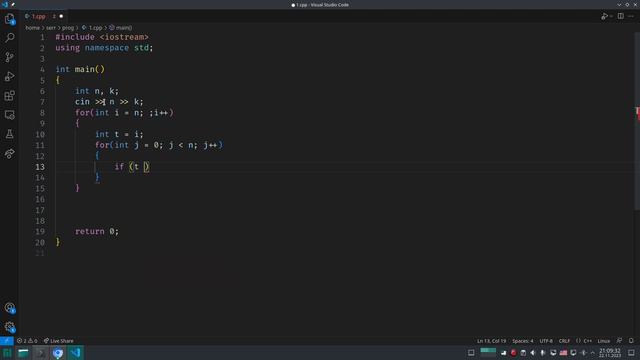
Task: Close the unsaved 1.cpp tab dot
Action: coord(61,16)
